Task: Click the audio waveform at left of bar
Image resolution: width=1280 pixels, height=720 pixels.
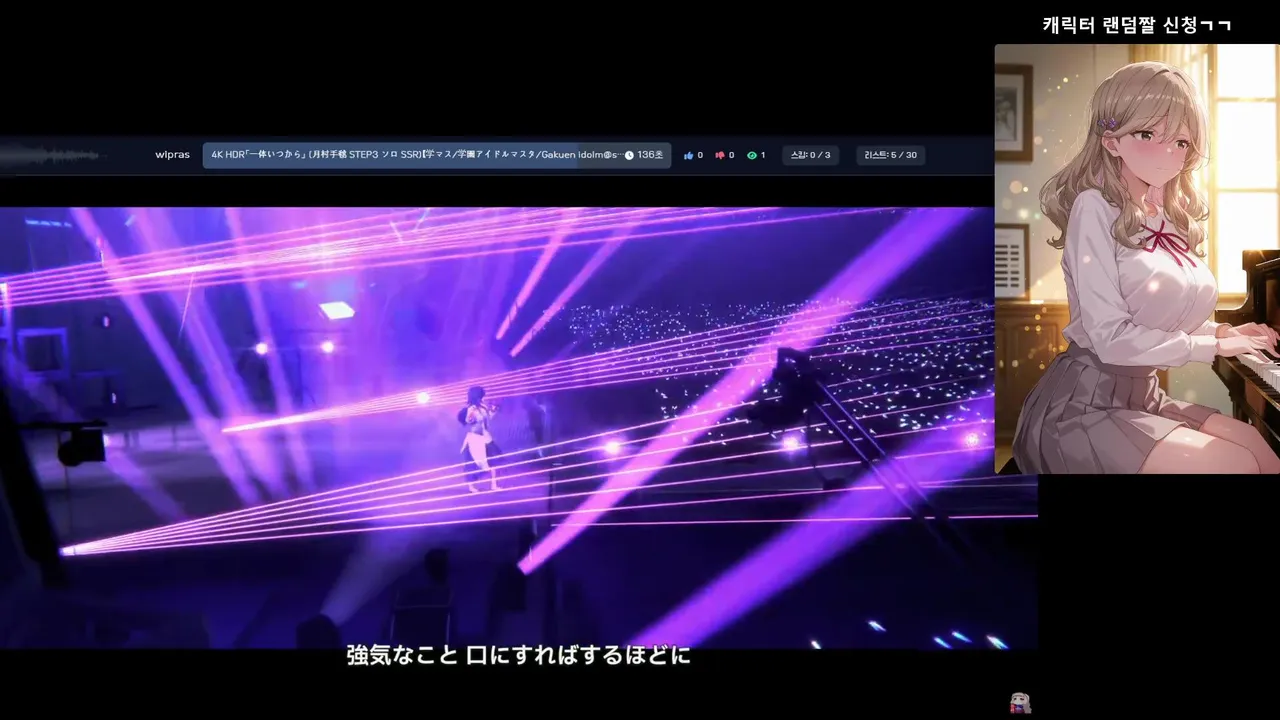Action: [55, 155]
